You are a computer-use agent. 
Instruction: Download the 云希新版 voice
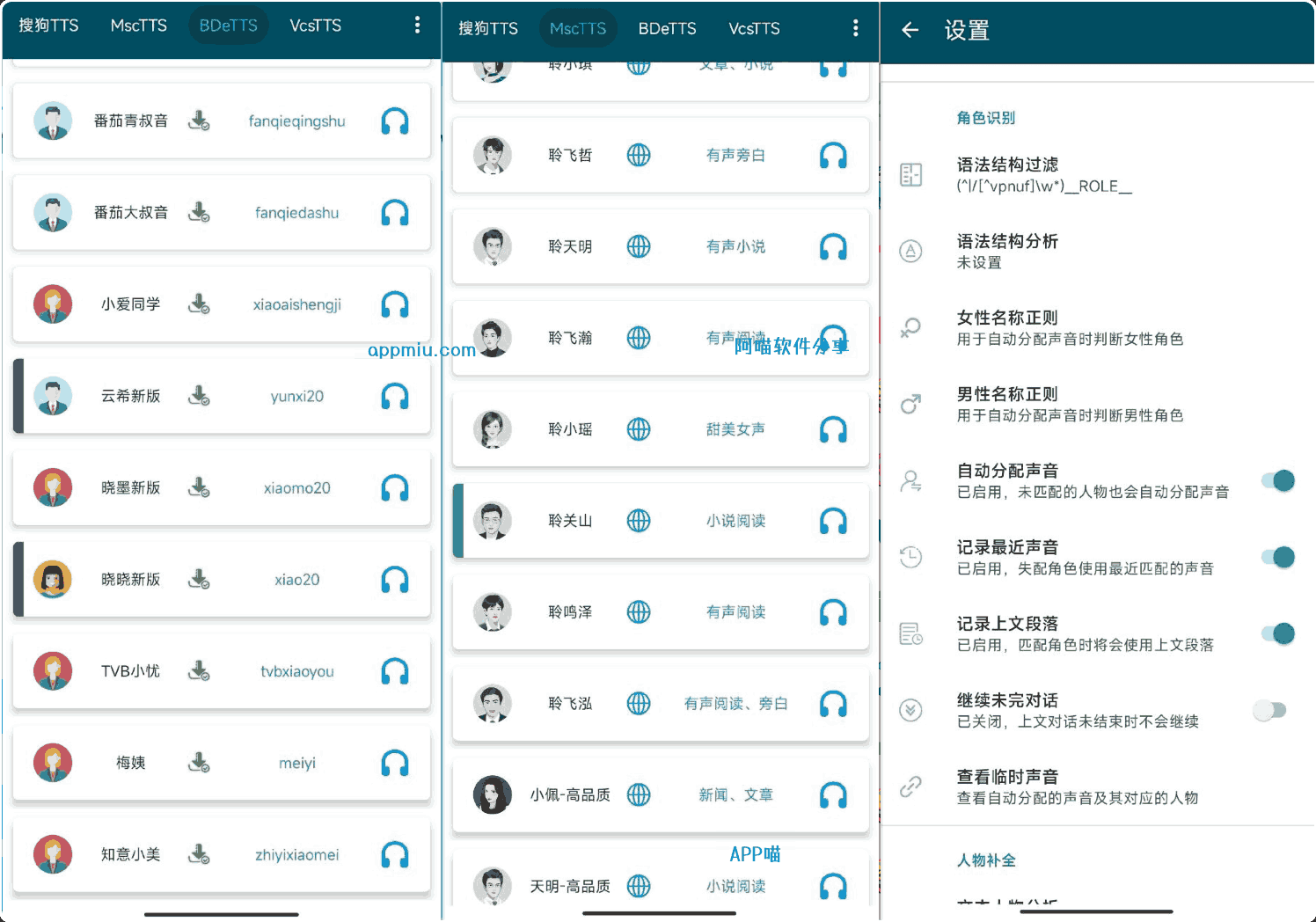(x=199, y=396)
